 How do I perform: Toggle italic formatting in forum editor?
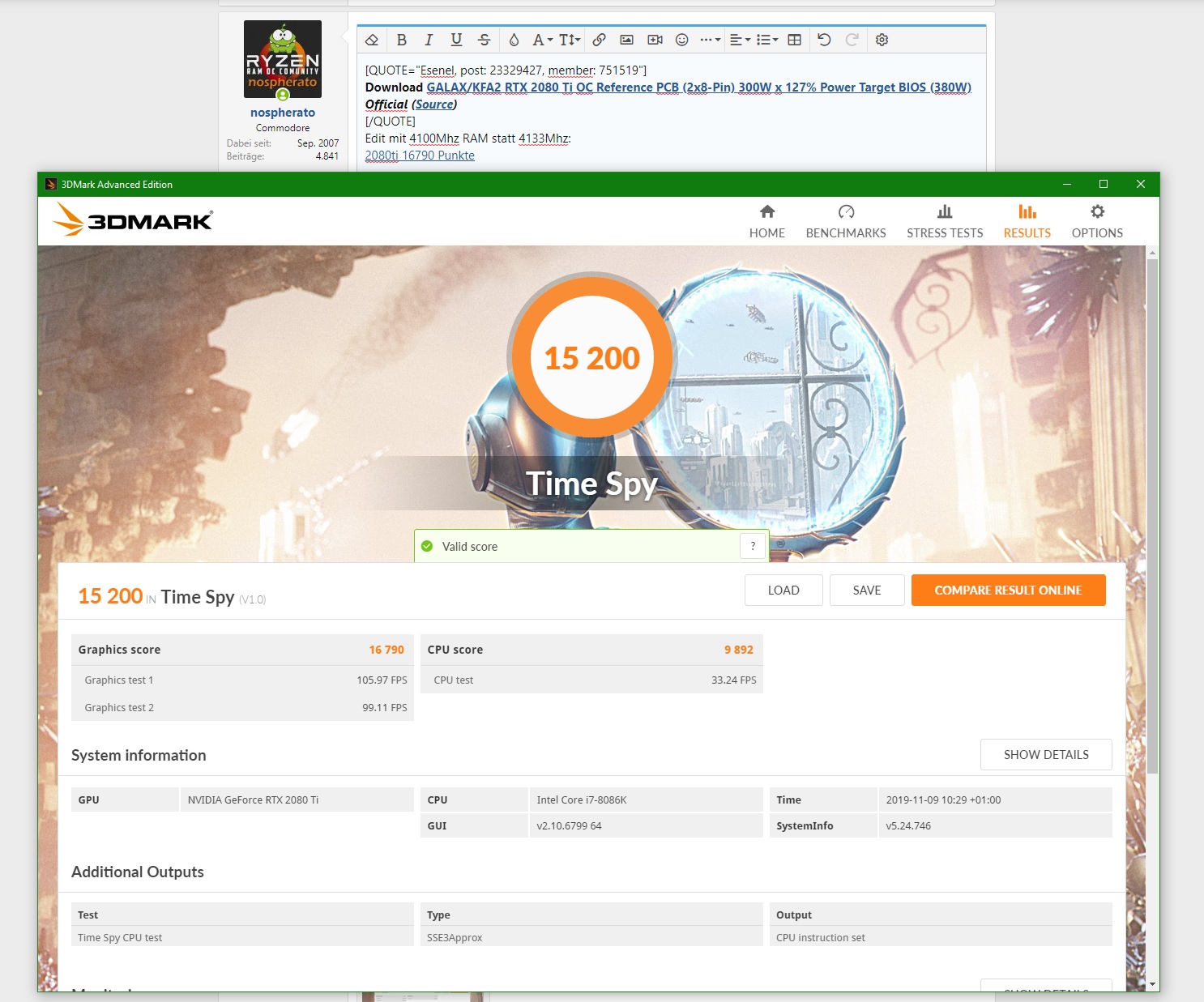429,40
